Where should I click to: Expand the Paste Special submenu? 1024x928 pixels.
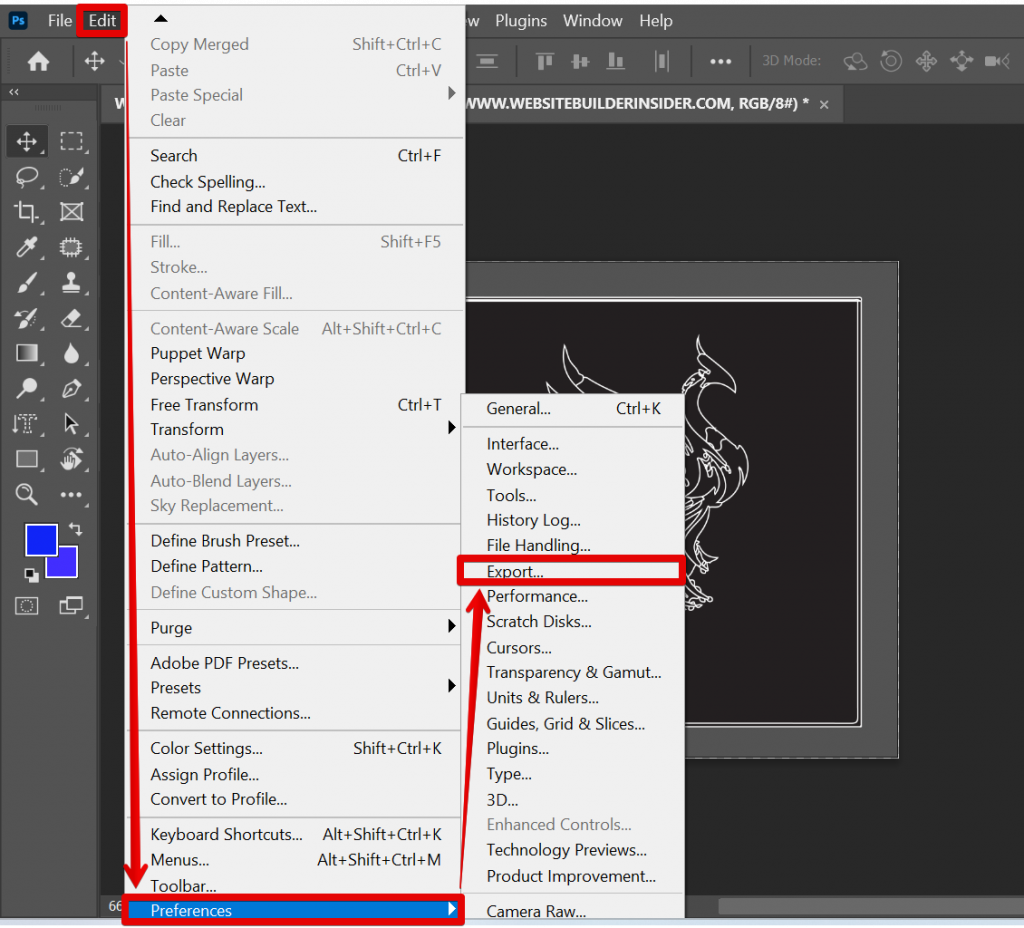[196, 94]
